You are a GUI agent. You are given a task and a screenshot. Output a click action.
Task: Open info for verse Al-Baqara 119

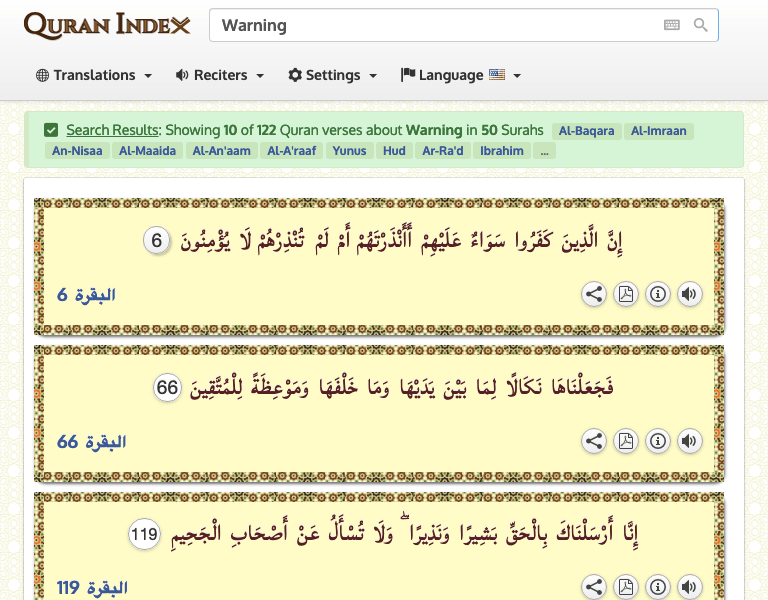coord(657,587)
